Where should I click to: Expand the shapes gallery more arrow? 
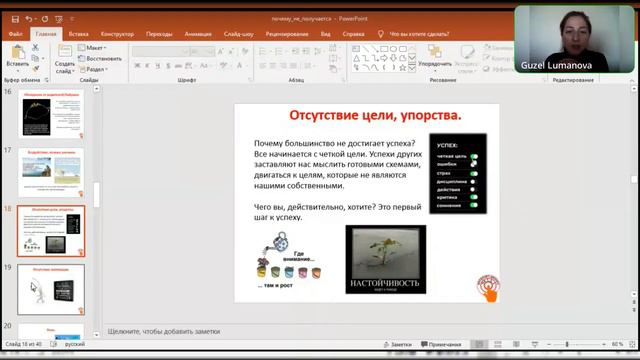point(412,68)
